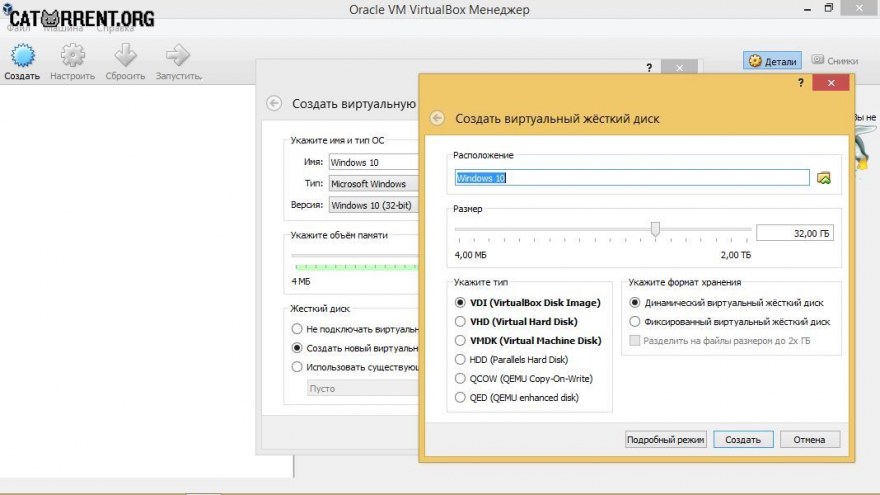The width and height of the screenshot is (880, 495).
Task: Choose Фиксированный виртуальный жёсткий диск
Action: pyautogui.click(x=730, y=322)
